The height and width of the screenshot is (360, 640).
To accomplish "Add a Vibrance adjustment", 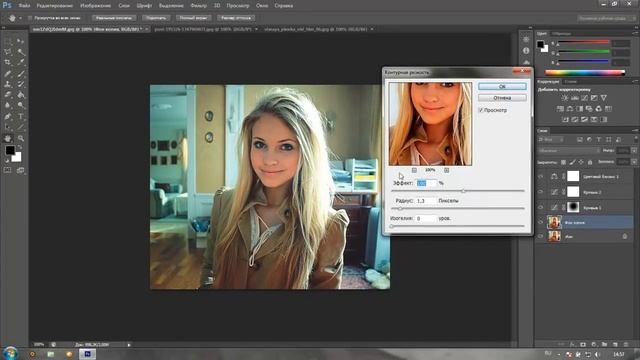I will click(604, 98).
